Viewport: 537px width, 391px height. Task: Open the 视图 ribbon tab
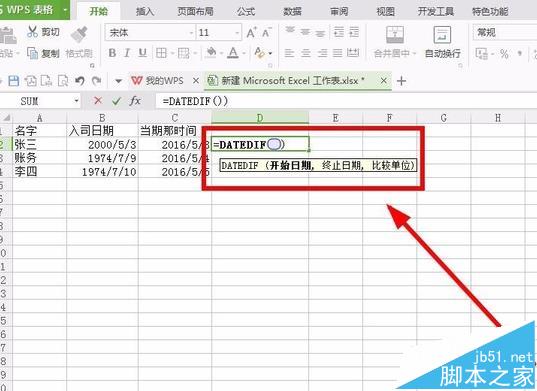coord(385,11)
